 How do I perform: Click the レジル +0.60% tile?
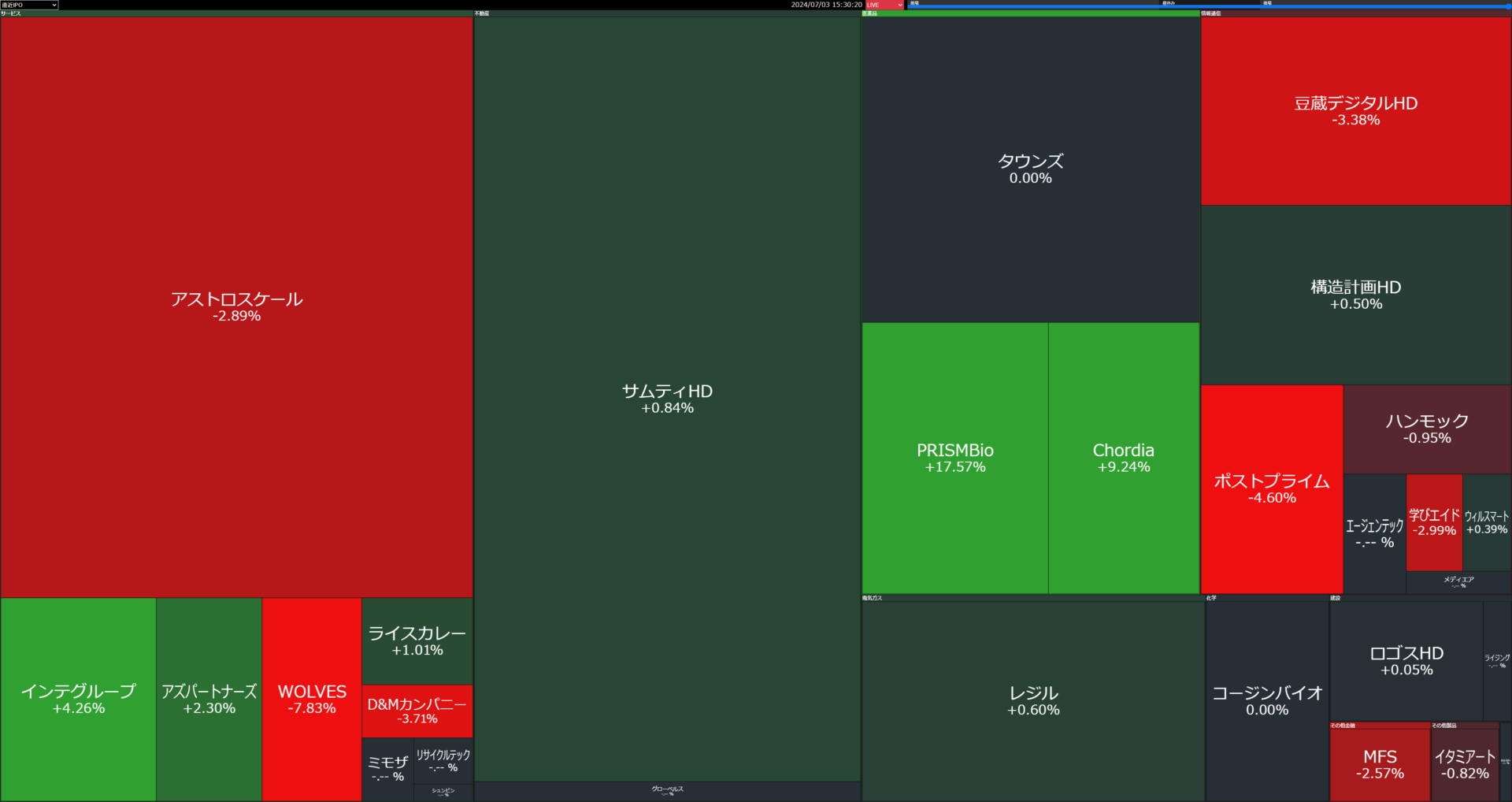pos(1033,700)
